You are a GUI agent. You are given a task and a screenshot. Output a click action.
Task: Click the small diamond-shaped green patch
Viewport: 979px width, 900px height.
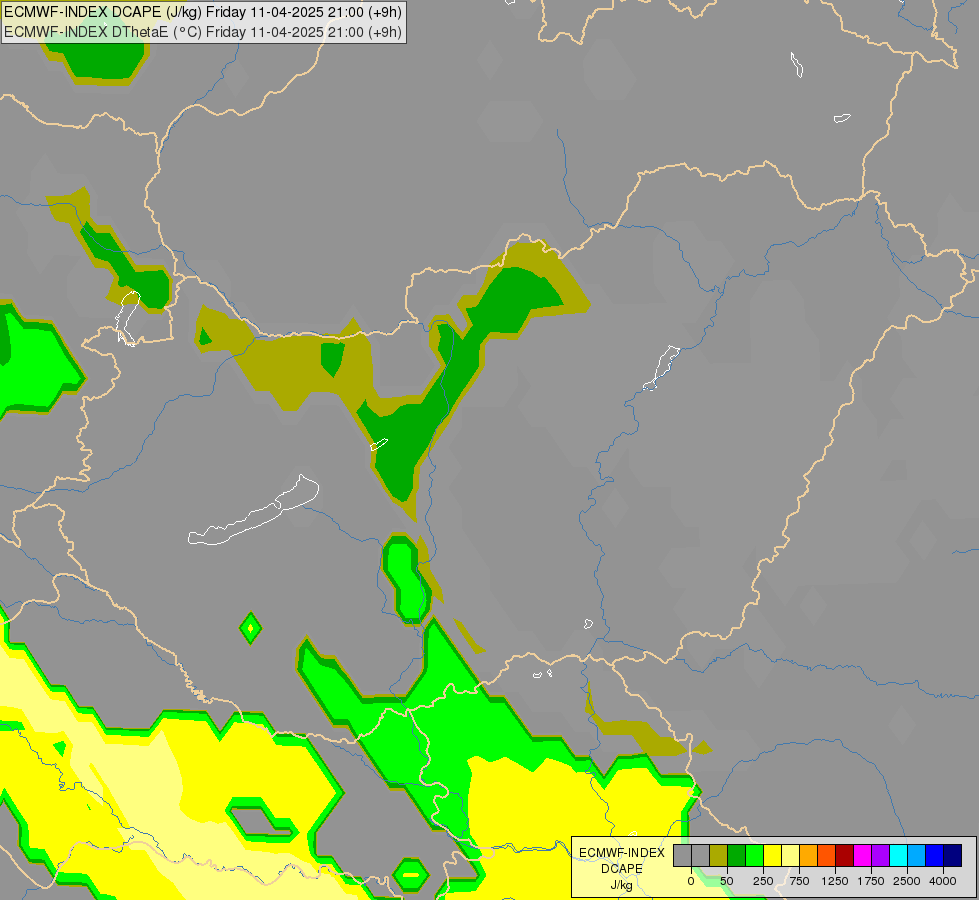tap(250, 628)
